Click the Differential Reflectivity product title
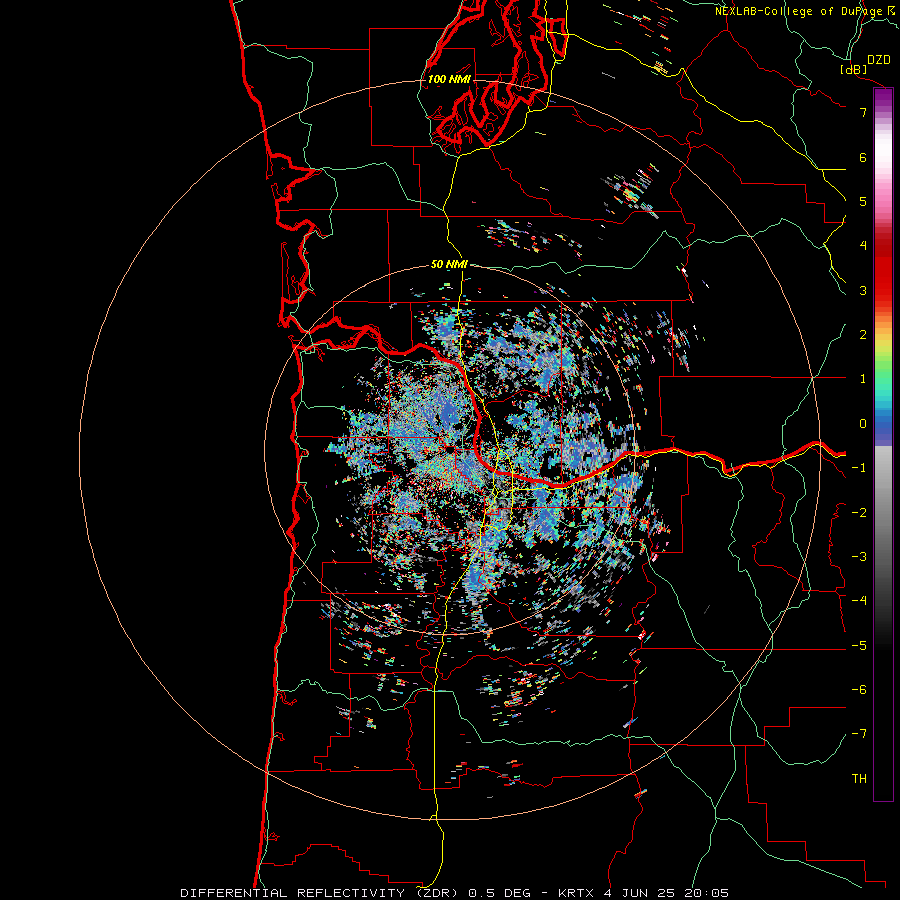Viewport: 900px width, 900px height. point(319,893)
